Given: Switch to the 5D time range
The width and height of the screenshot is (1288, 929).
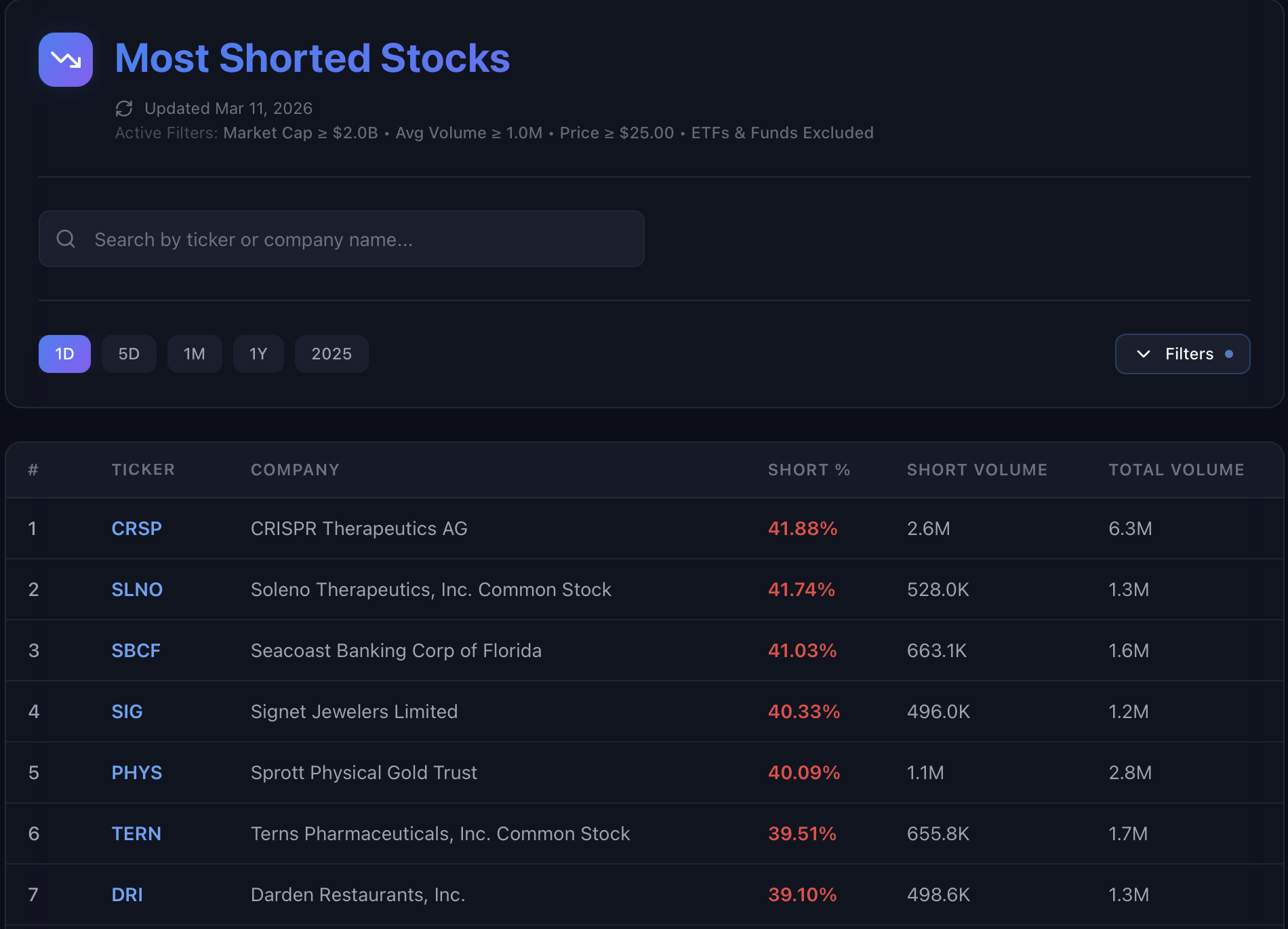Looking at the screenshot, I should 129,354.
